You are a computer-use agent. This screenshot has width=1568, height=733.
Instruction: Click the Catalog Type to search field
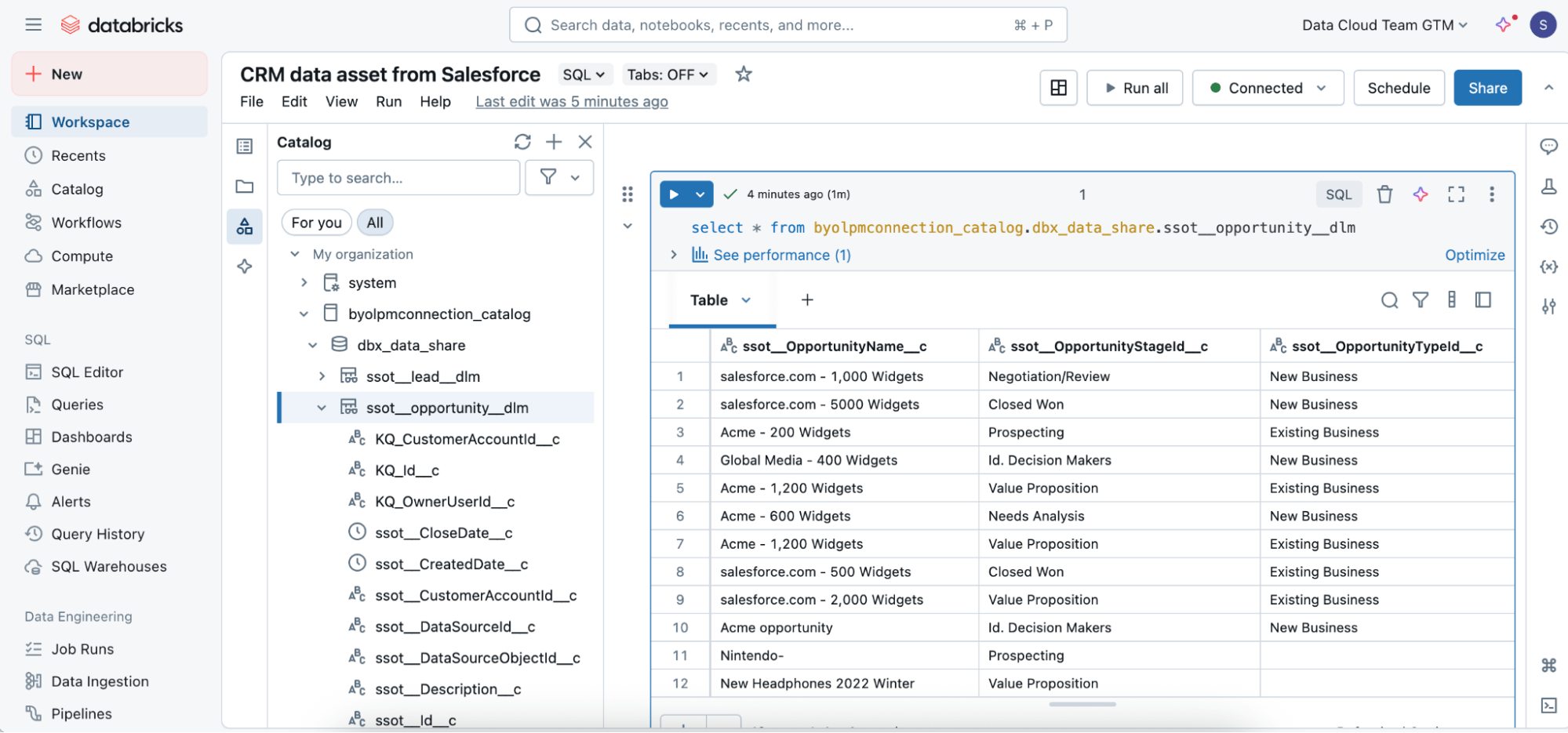(398, 178)
